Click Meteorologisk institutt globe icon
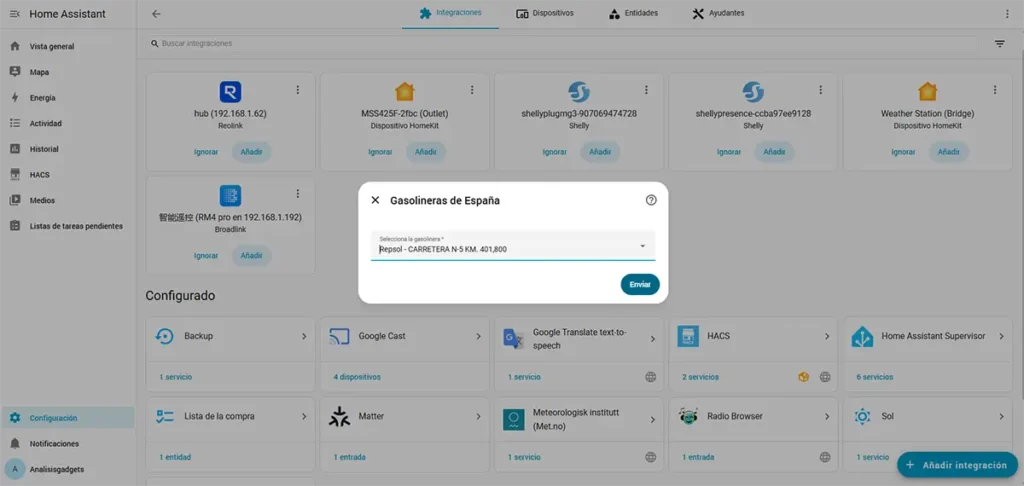The image size is (1024, 486). (x=650, y=457)
